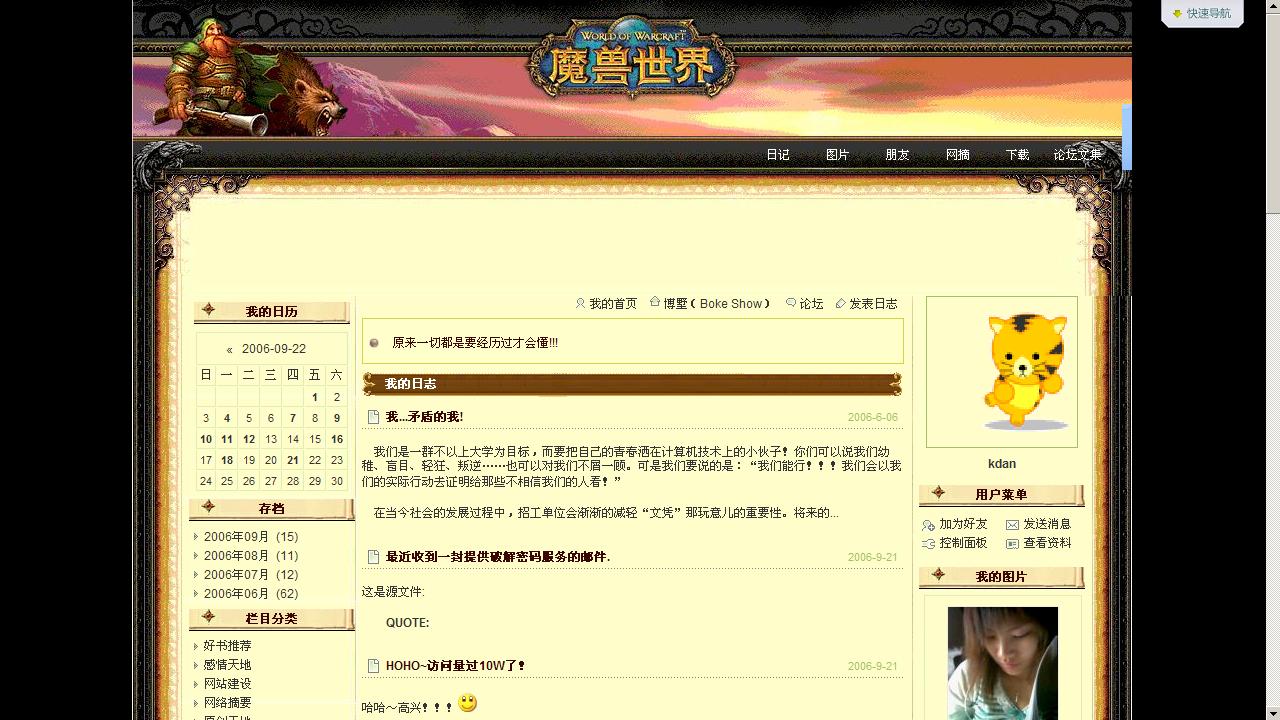The height and width of the screenshot is (720, 1280).
Task: Click the icon beside 控制面板
Action: tap(929, 544)
